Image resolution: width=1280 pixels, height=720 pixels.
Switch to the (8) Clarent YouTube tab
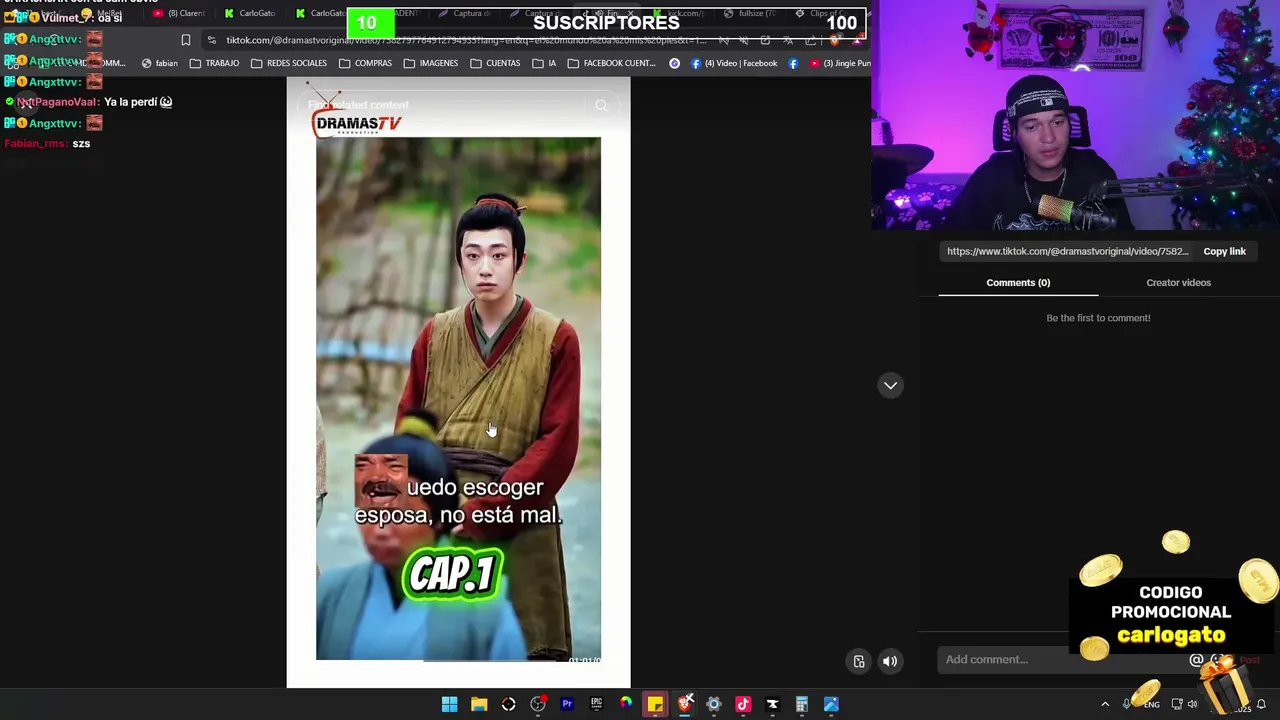click(179, 13)
